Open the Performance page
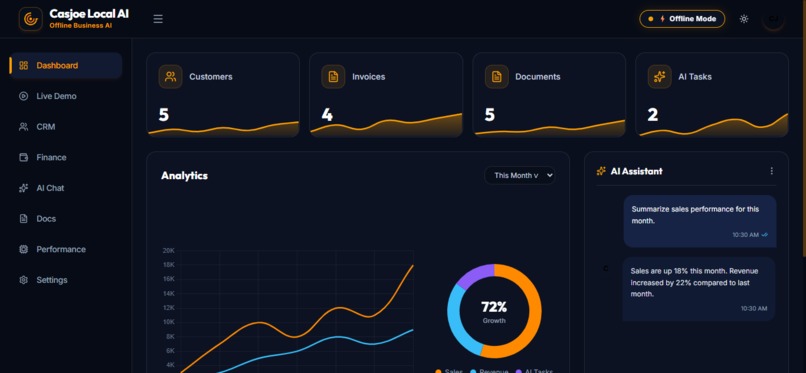Screen dimensions: 806x373 pos(66,249)
